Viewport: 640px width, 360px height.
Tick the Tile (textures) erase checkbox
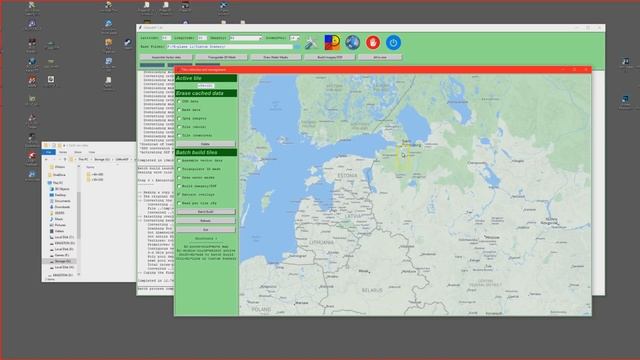point(179,135)
